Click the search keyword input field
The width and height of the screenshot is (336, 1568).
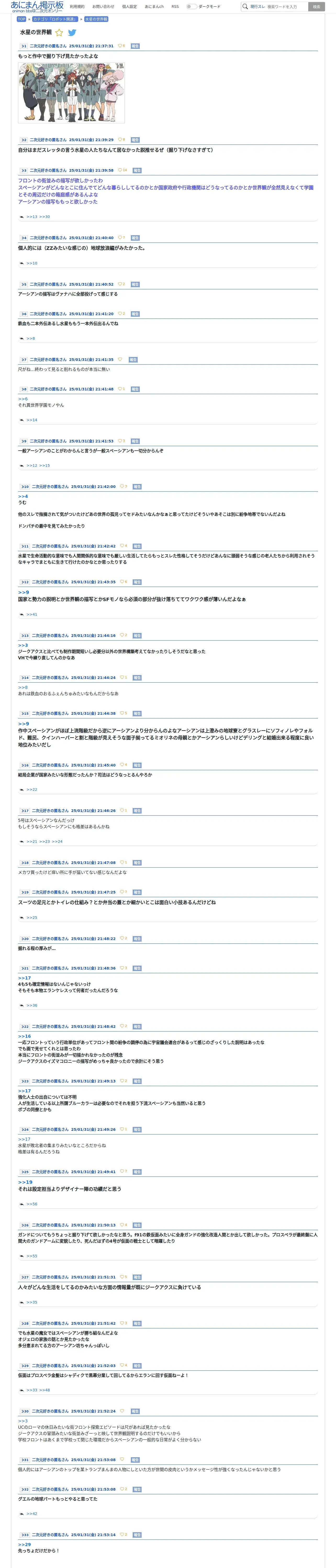(x=287, y=7)
